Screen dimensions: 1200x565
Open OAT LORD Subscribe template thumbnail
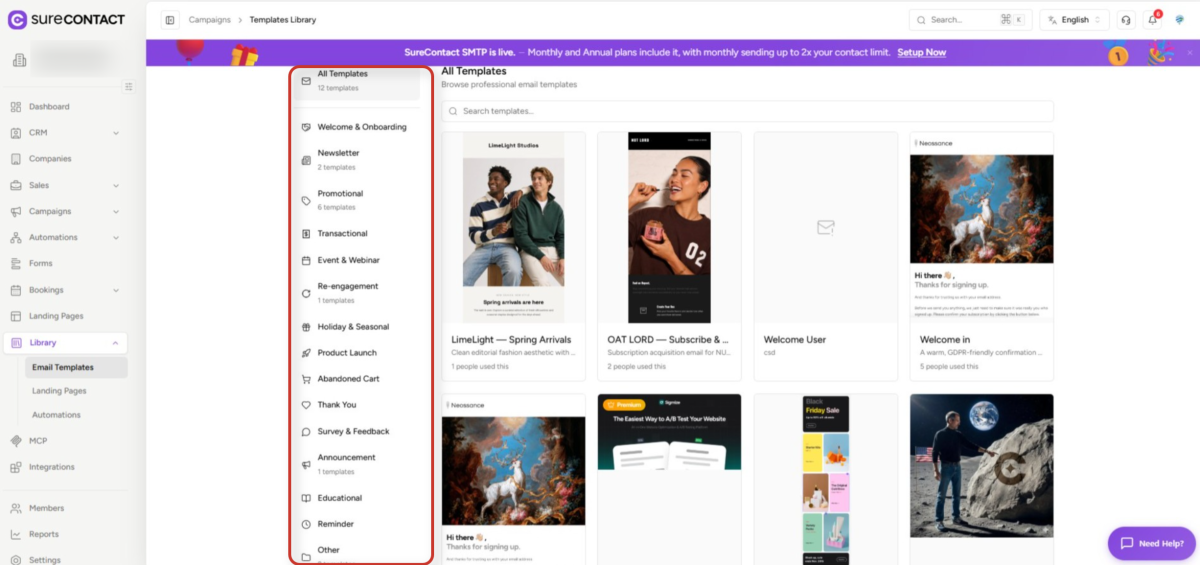point(669,227)
